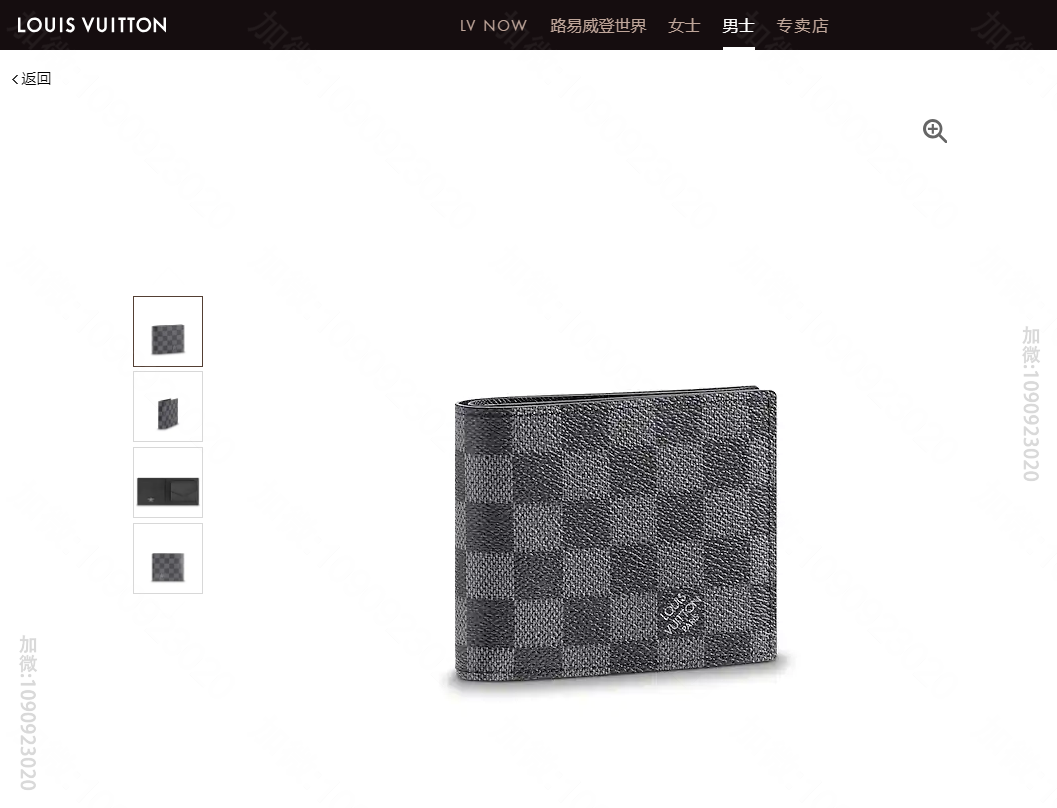
Task: Click the wallet's top opening edge
Action: point(615,396)
